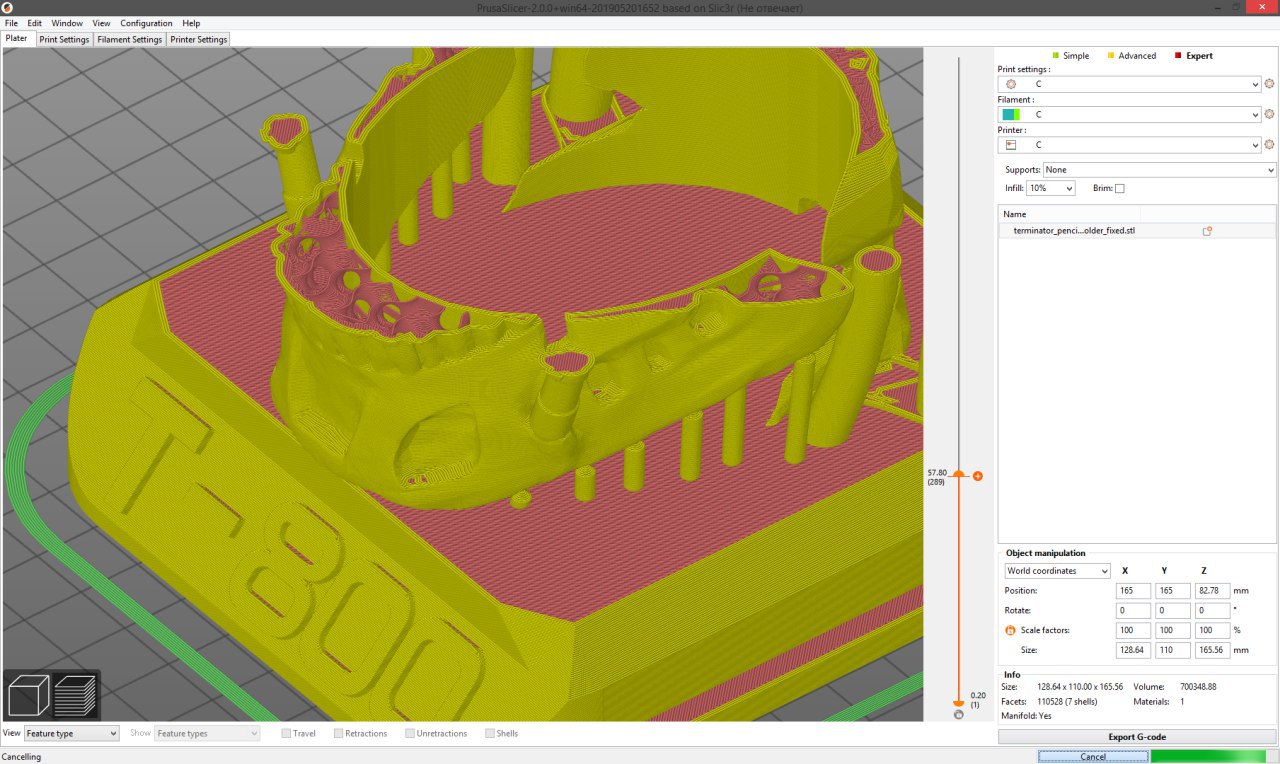Viewport: 1280px width, 764px height.
Task: Open printer preset editor cog
Action: click(1270, 145)
